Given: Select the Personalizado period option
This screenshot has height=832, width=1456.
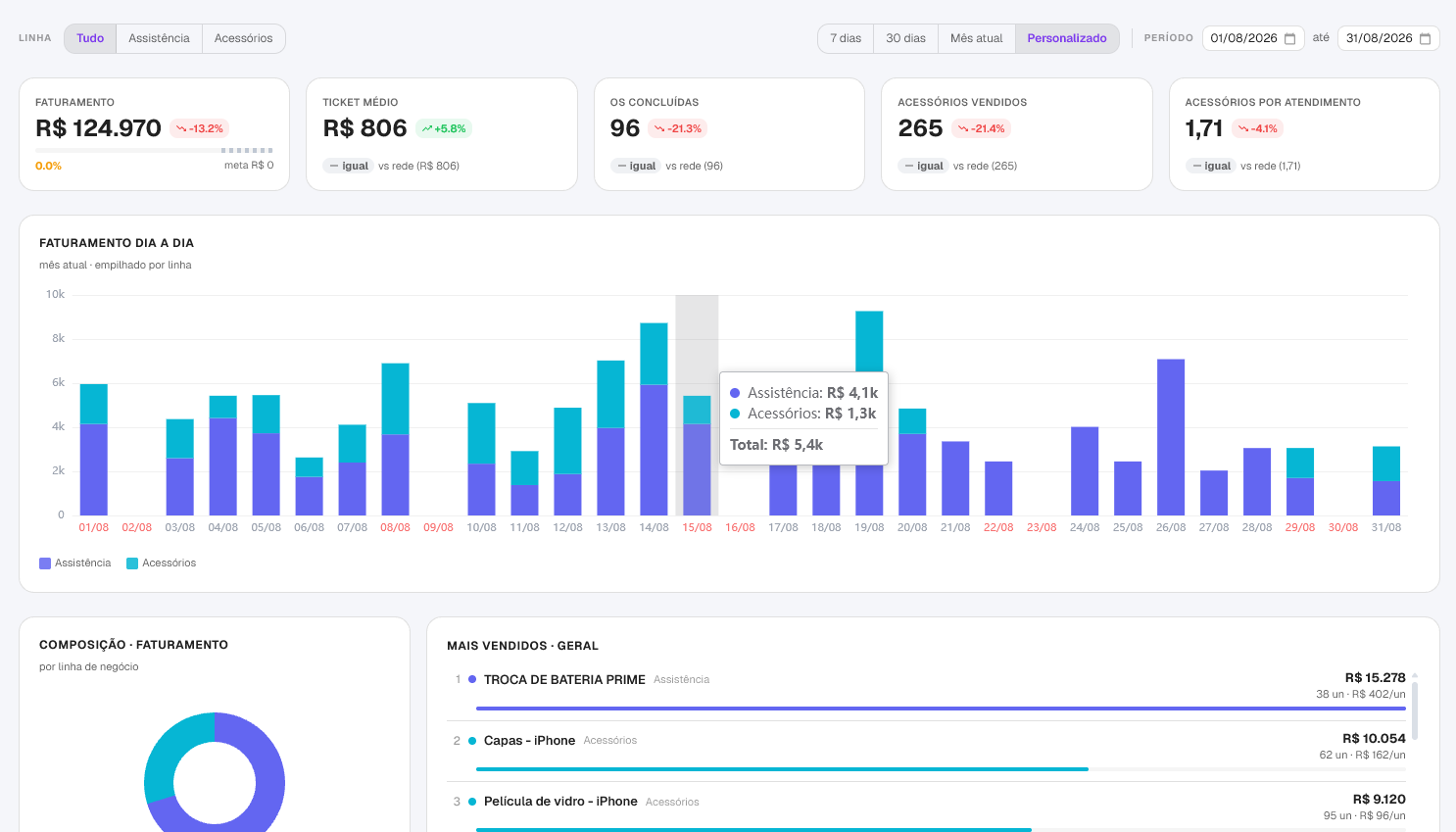Looking at the screenshot, I should 1067,38.
